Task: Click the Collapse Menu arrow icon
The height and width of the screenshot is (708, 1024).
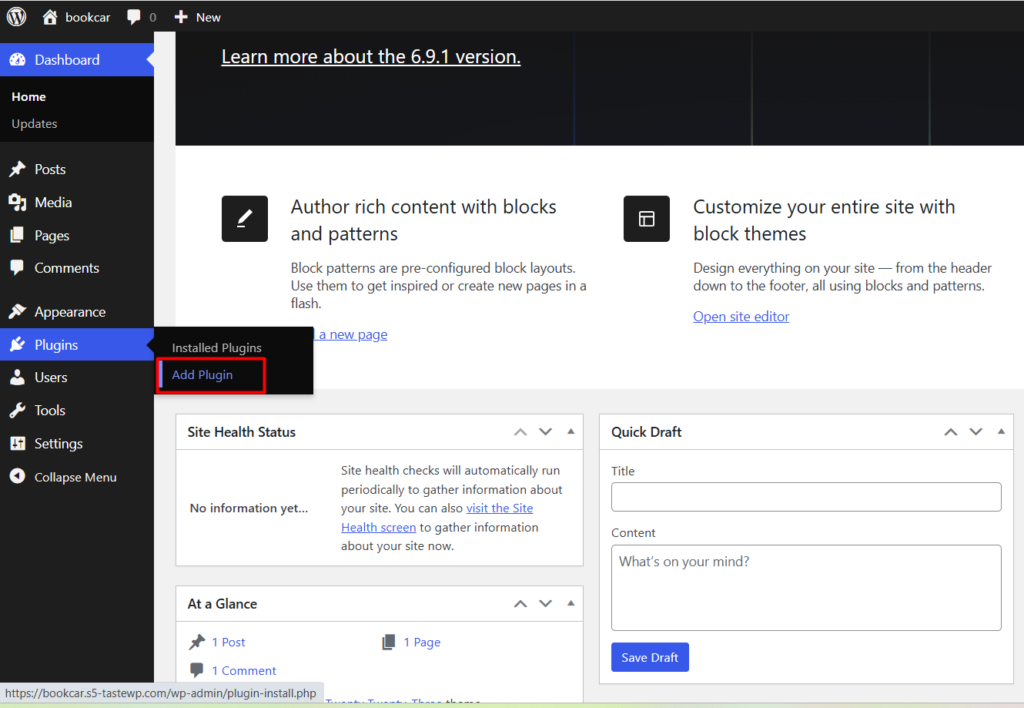Action: point(18,477)
